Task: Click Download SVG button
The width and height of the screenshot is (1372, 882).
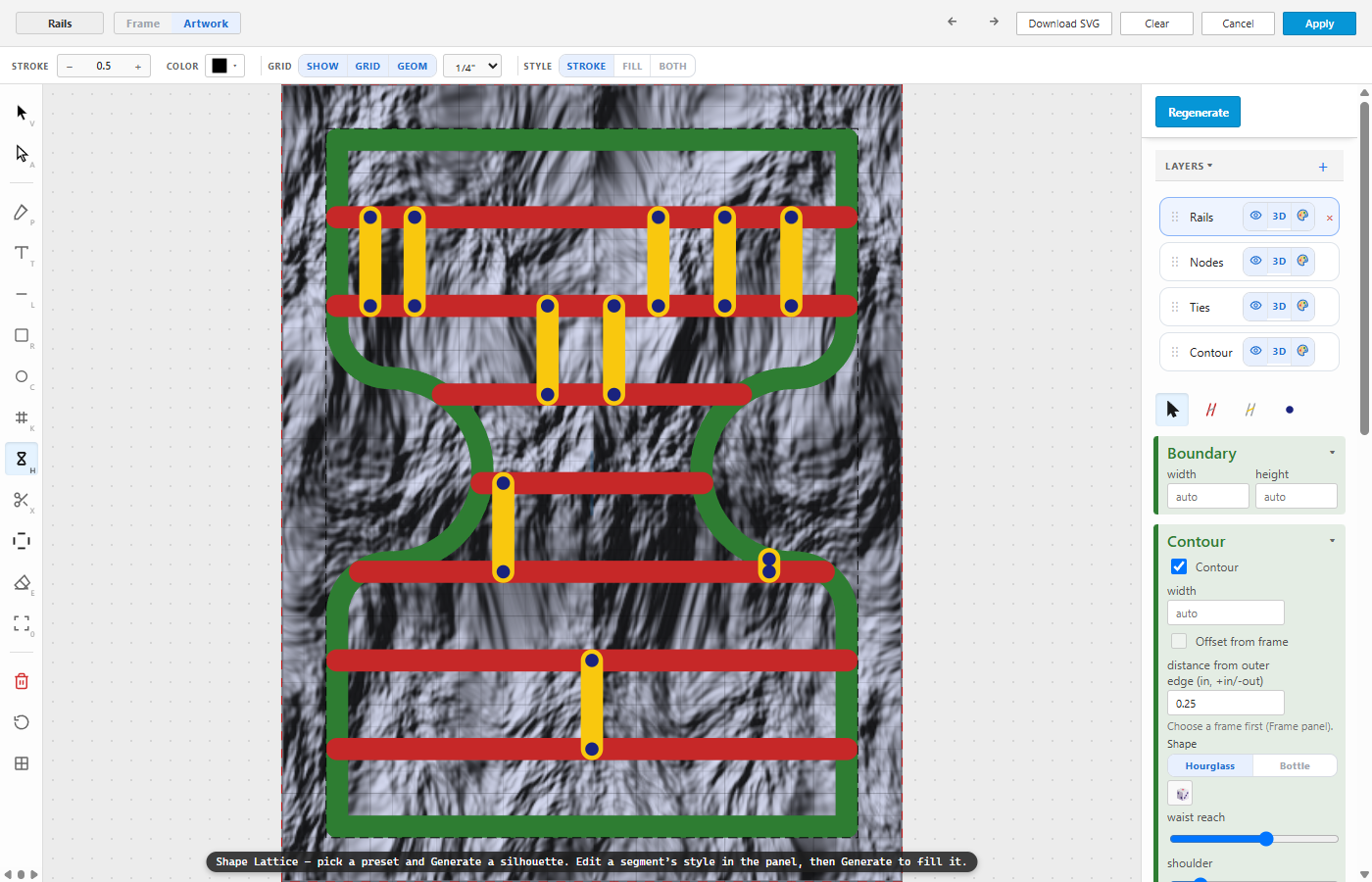Action: [1064, 24]
